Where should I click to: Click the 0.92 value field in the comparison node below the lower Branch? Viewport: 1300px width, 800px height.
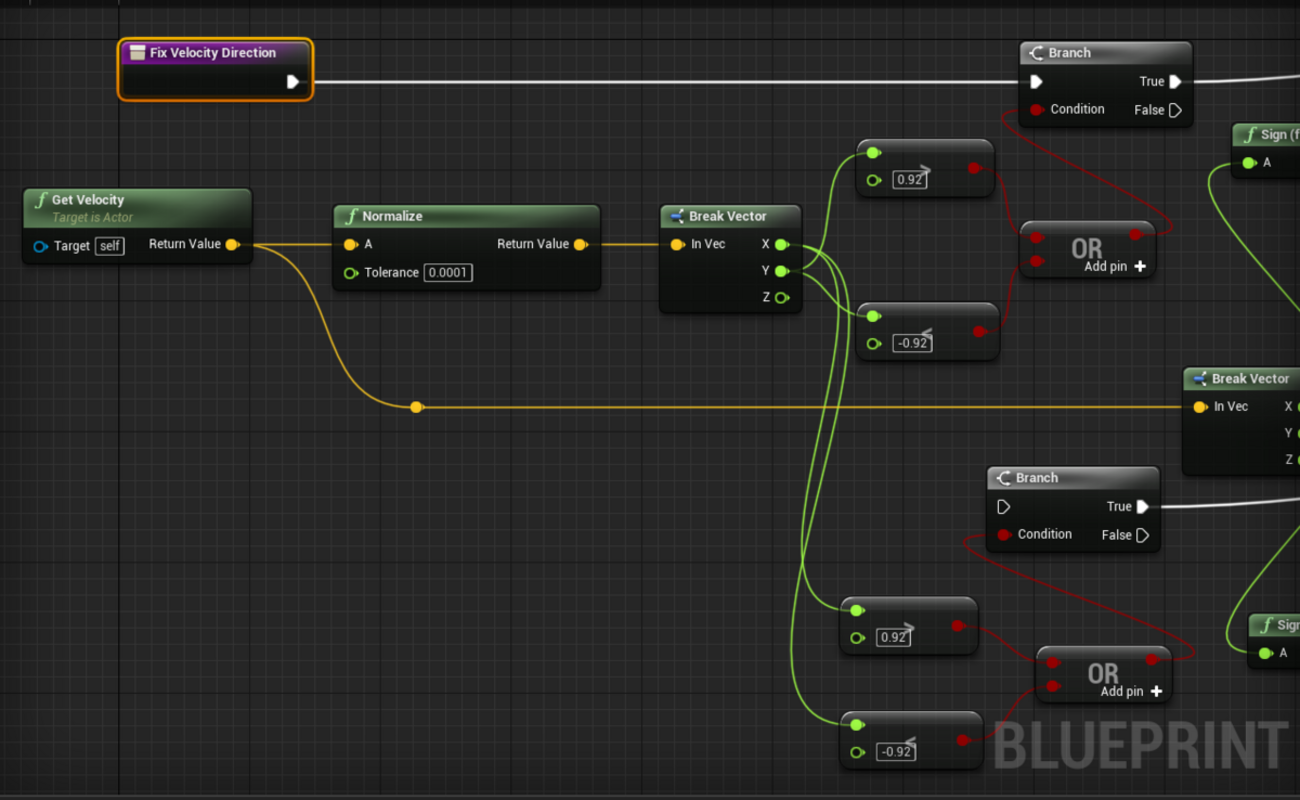click(893, 638)
